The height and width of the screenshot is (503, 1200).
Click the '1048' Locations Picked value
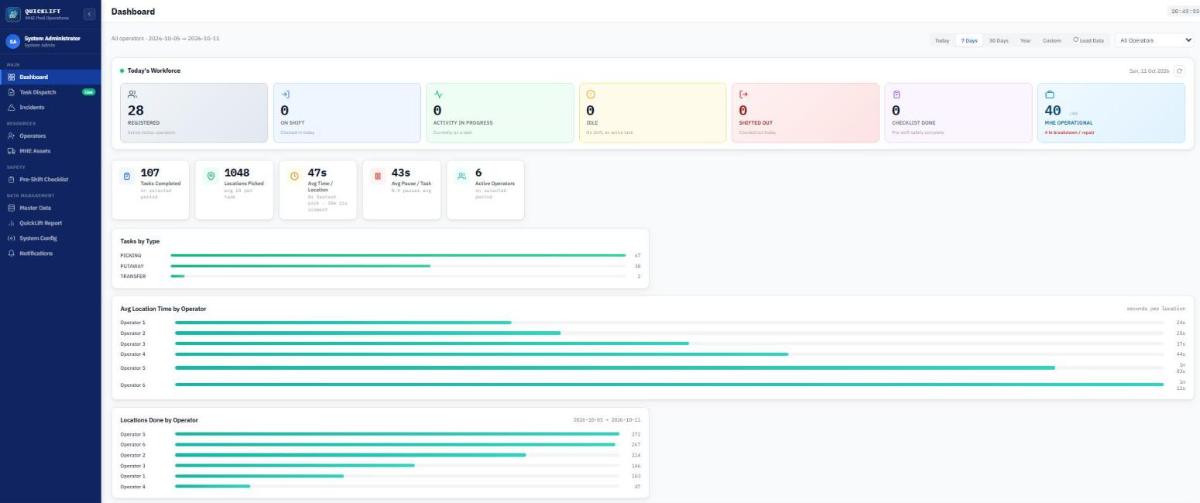pos(237,173)
